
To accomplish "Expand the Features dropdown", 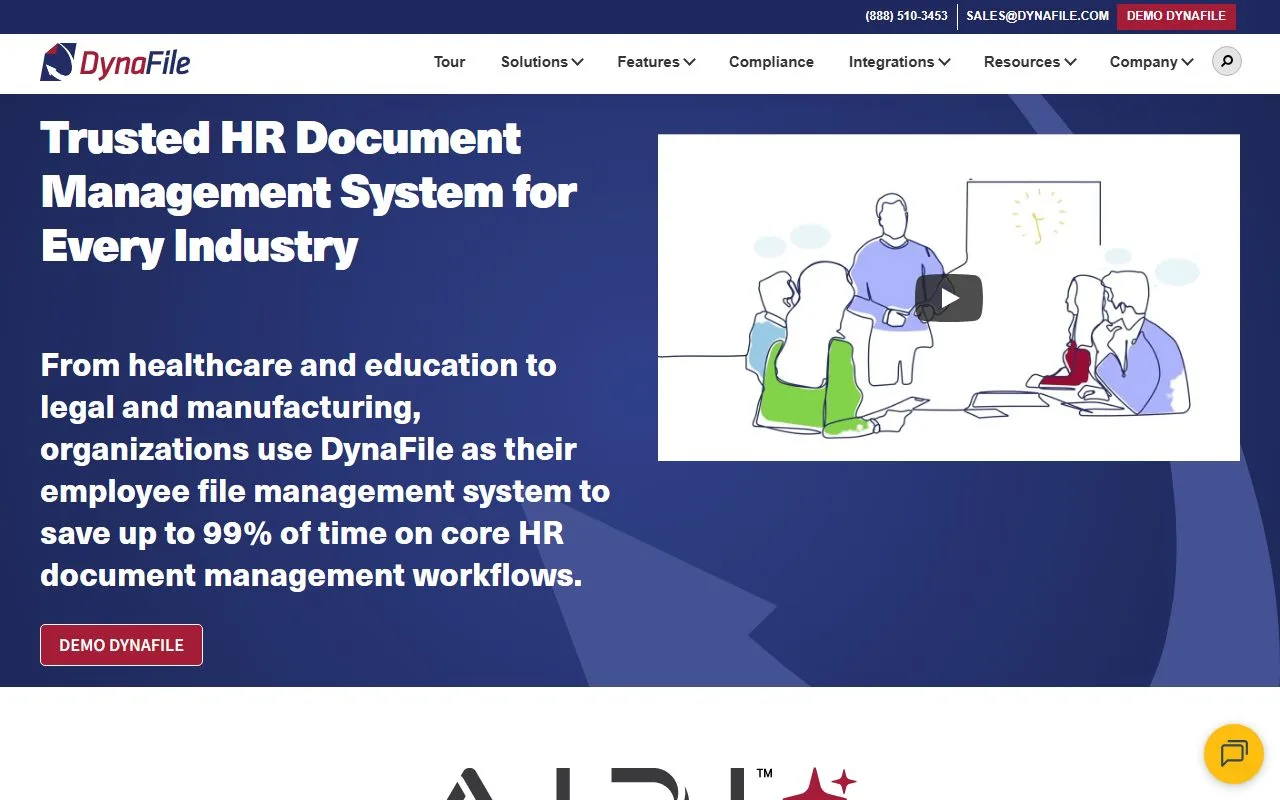I will (656, 62).
